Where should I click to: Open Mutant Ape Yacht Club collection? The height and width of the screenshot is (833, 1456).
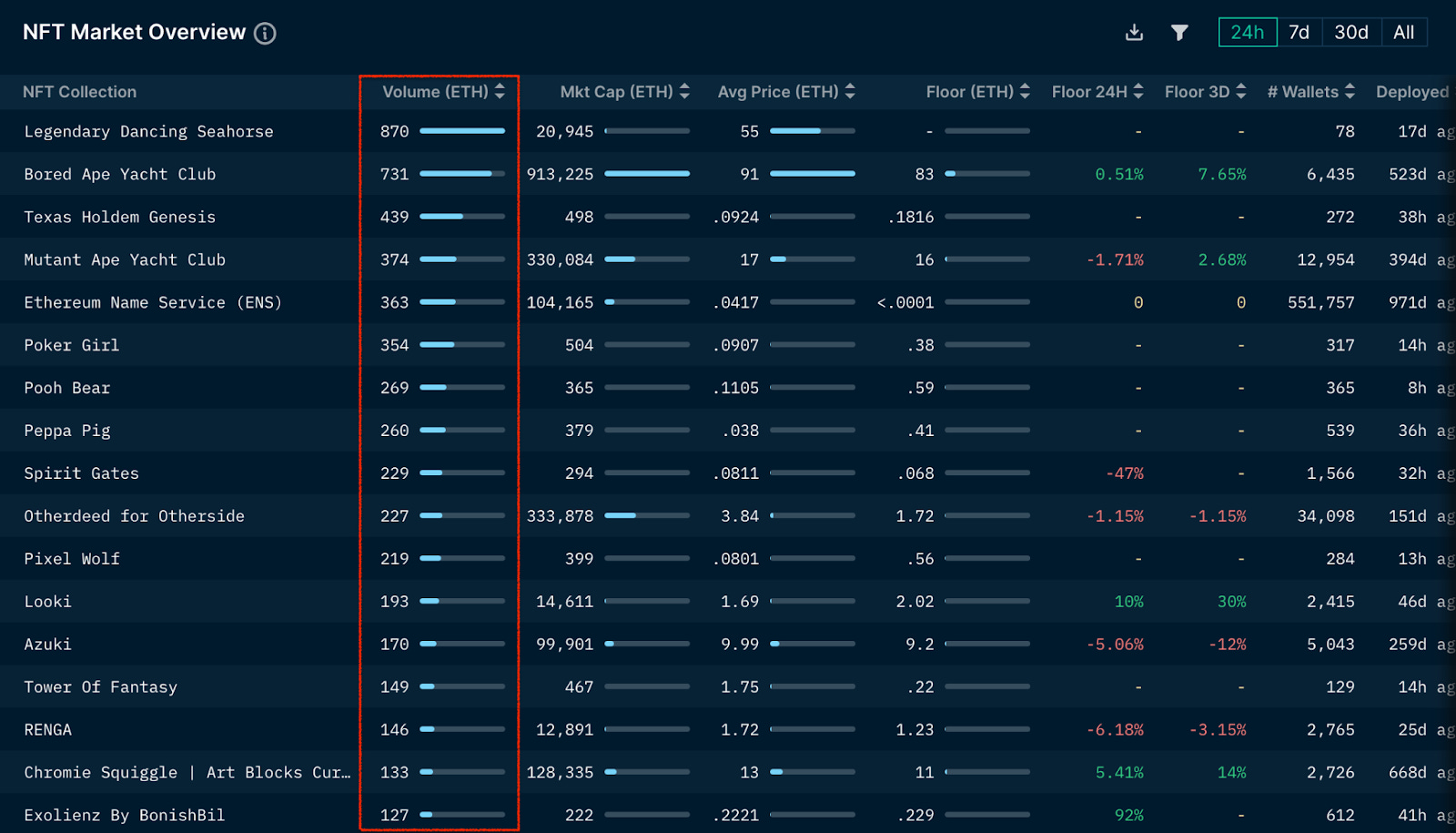tap(125, 259)
